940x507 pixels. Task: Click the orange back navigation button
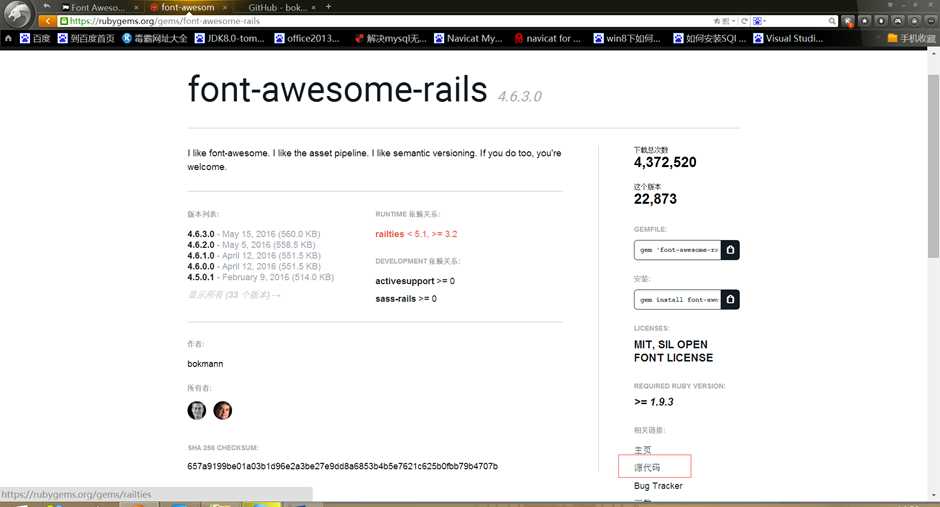click(47, 21)
